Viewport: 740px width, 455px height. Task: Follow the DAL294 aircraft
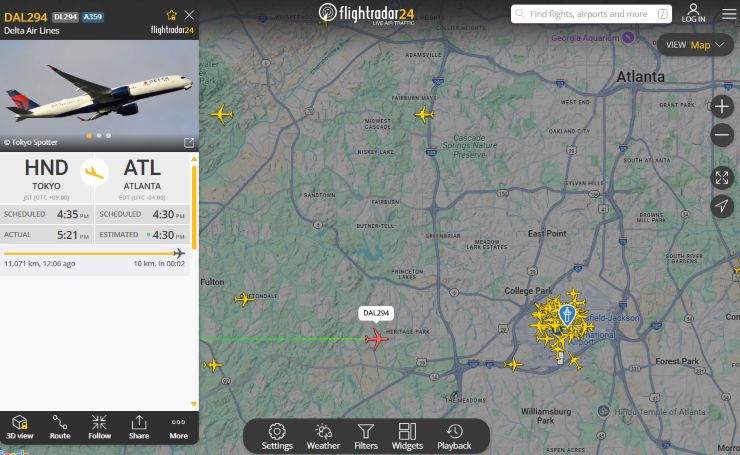click(100, 427)
